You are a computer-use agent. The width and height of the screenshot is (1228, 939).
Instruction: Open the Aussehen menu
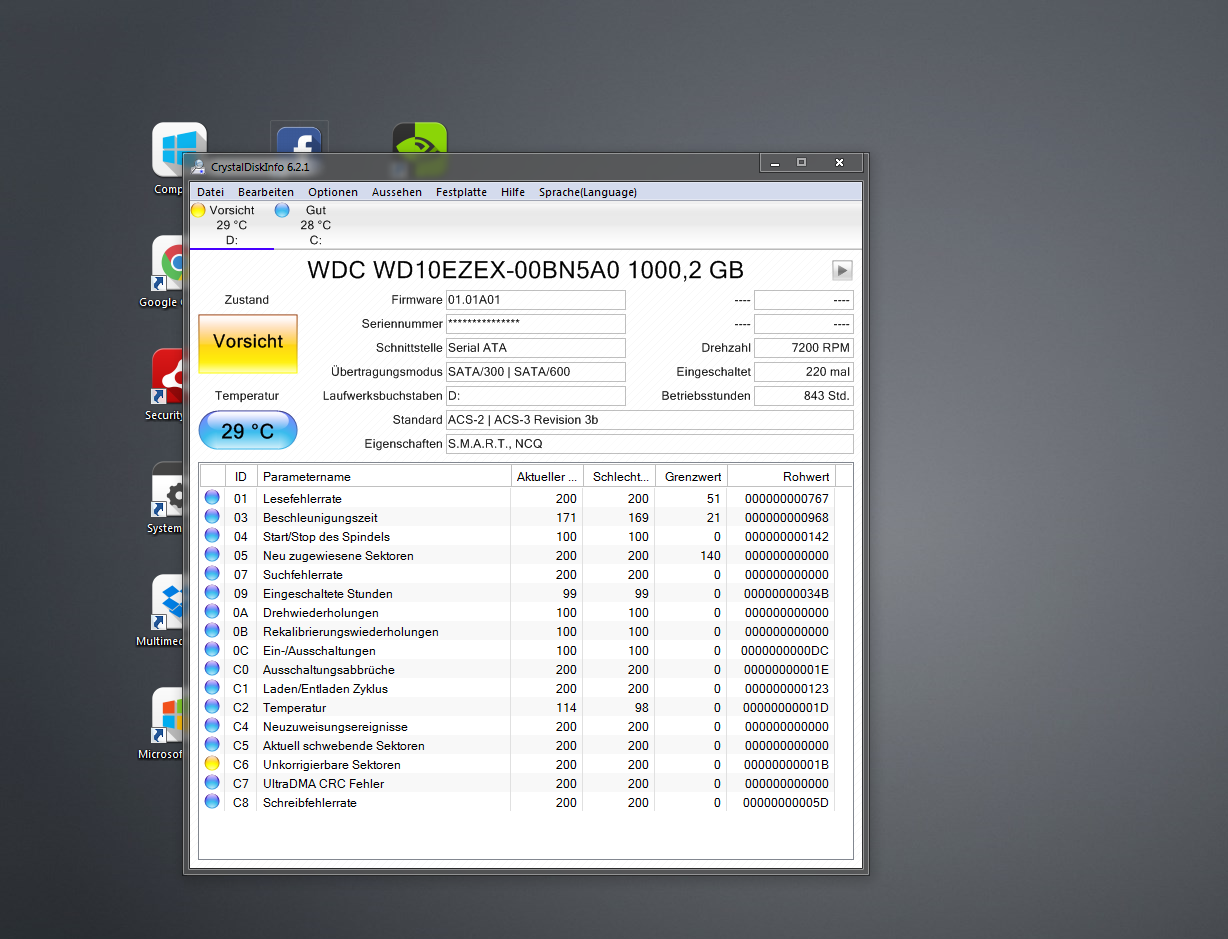click(x=397, y=192)
